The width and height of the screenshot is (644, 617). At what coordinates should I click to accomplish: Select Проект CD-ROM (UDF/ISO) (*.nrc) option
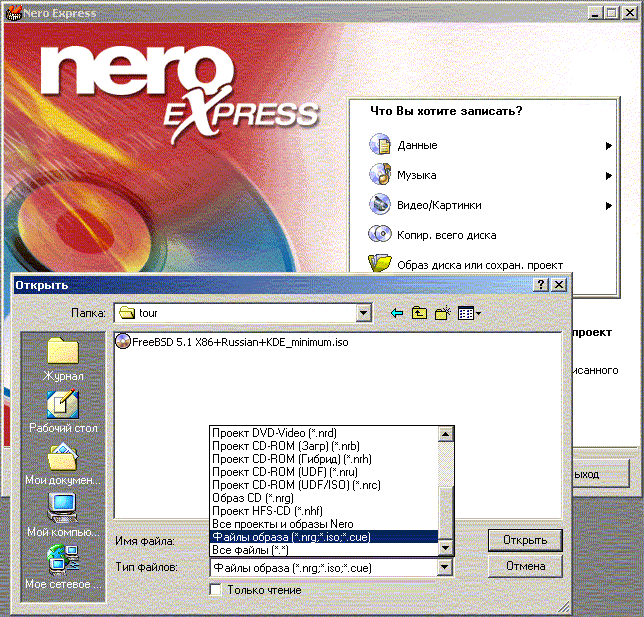click(x=324, y=485)
